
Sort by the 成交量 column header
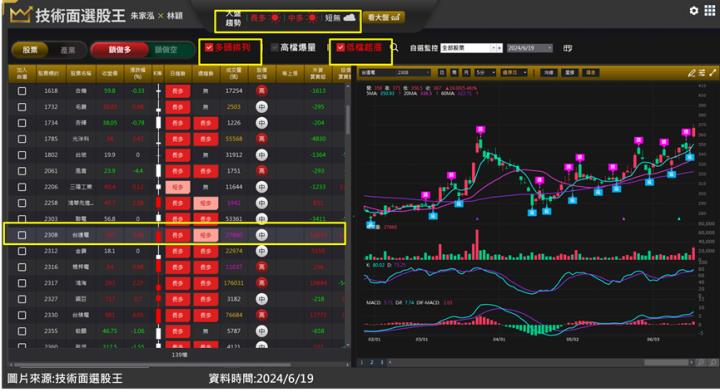point(233,74)
